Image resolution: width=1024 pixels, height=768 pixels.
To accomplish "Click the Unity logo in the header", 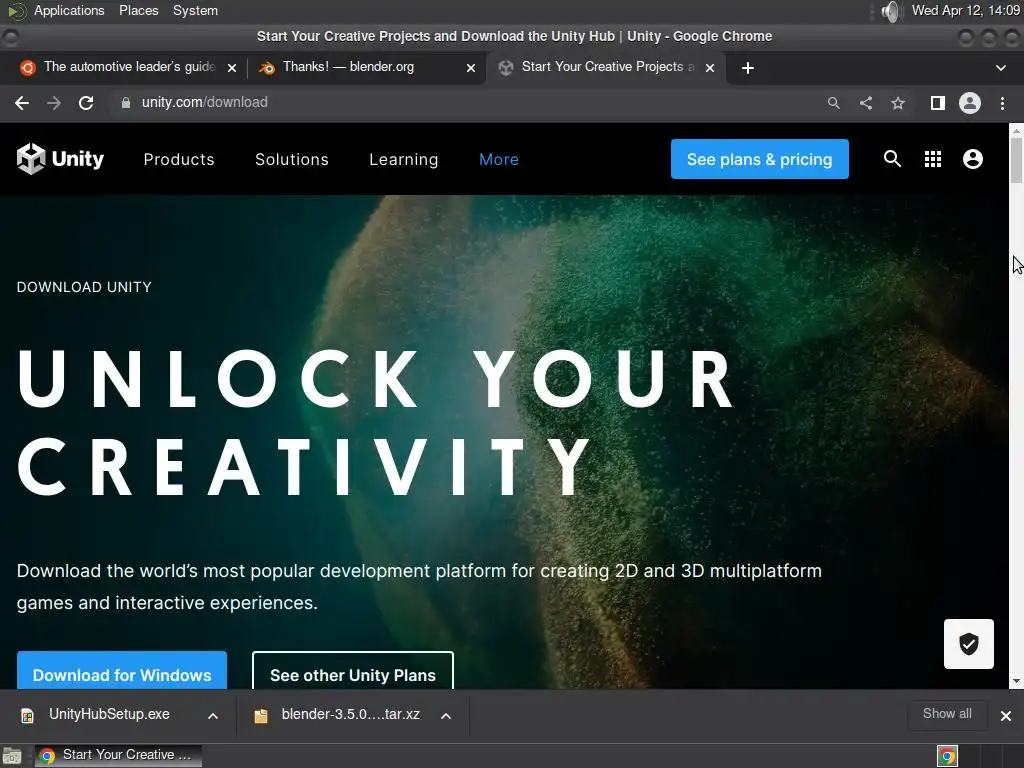I will 60,159.
